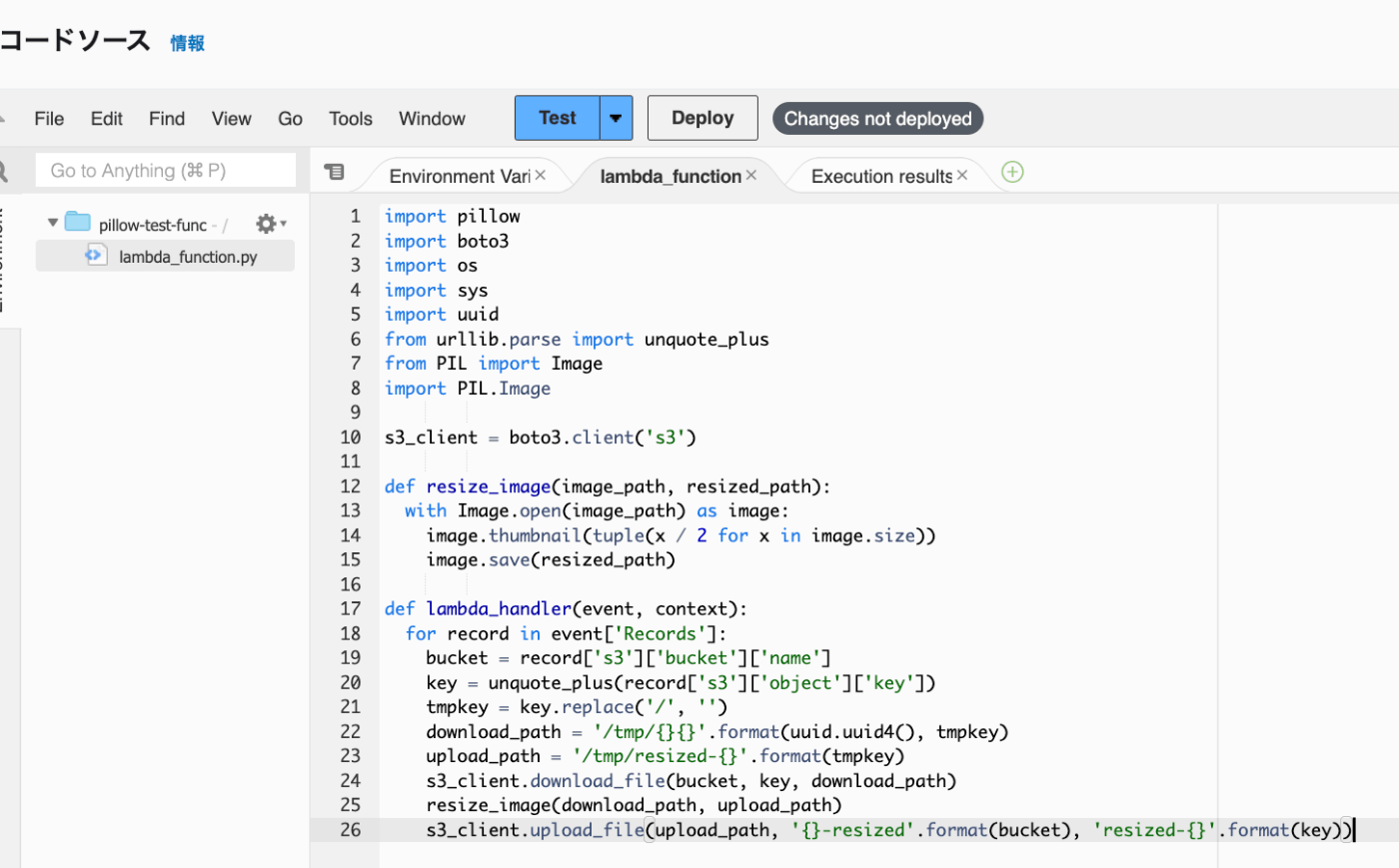
Task: Click 'from PIL import Image' line
Action: click(x=494, y=364)
